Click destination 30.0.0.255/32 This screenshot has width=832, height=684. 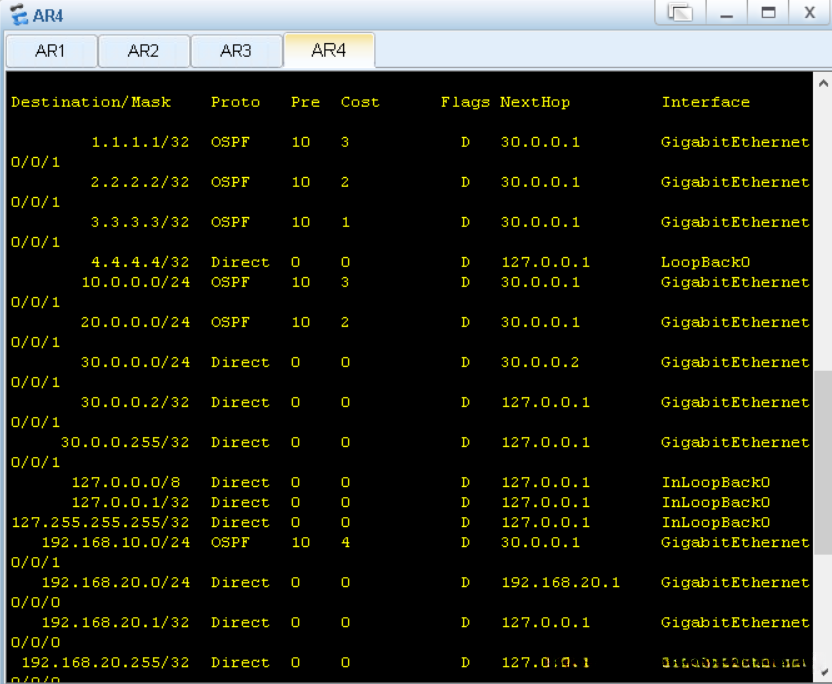coord(125,442)
